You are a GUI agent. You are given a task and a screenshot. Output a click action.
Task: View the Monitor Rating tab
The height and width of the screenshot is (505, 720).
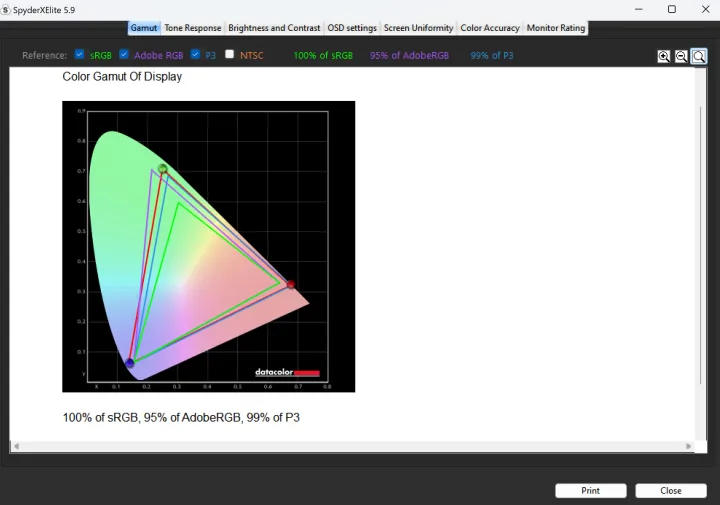point(556,28)
